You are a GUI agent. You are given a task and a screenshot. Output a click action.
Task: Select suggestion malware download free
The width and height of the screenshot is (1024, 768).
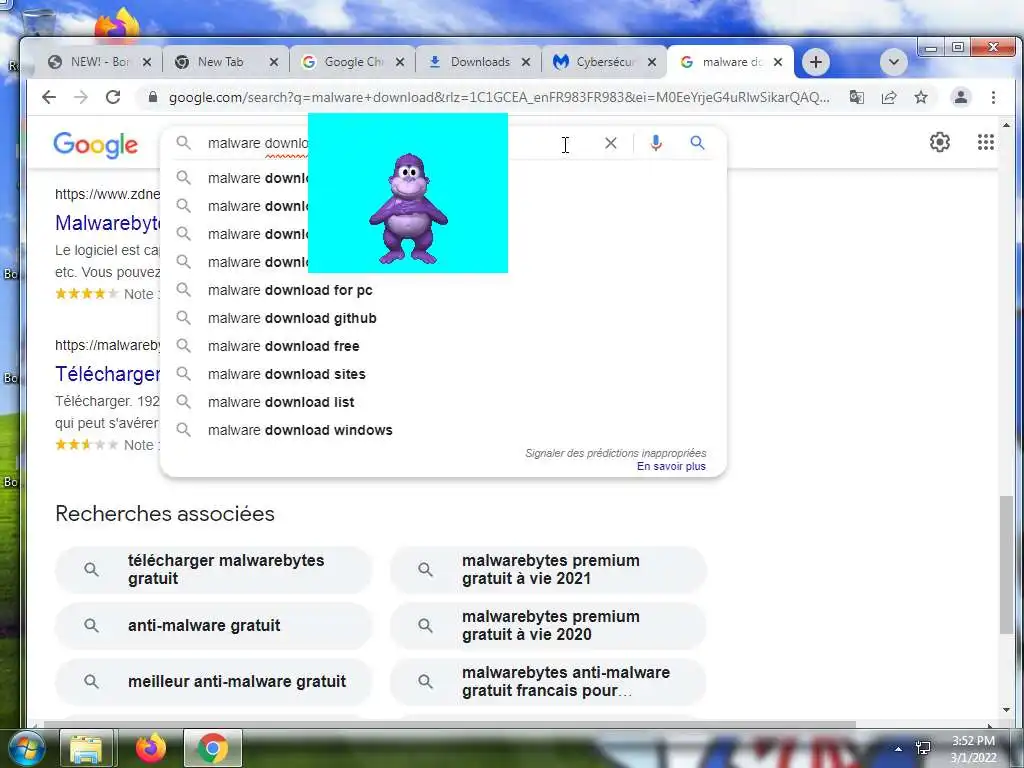443,346
